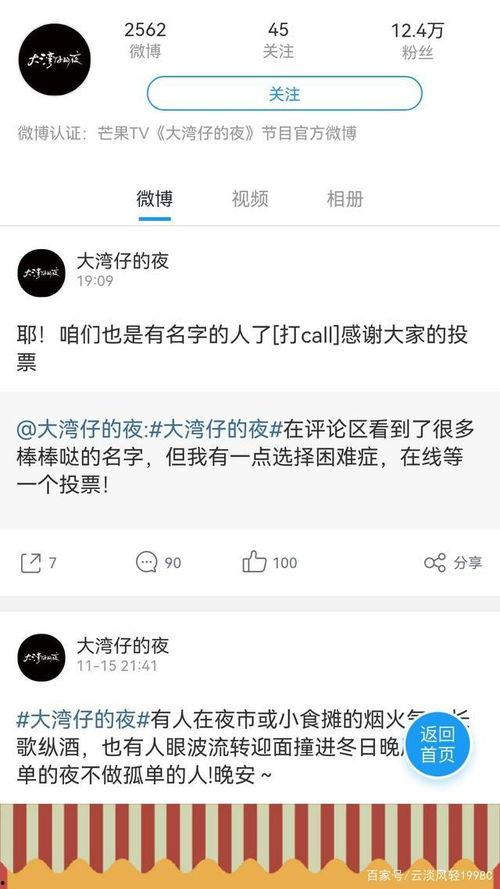Open the #大湾仔的夜# hashtag in the second post
This screenshot has height=889, width=500.
(x=83, y=720)
